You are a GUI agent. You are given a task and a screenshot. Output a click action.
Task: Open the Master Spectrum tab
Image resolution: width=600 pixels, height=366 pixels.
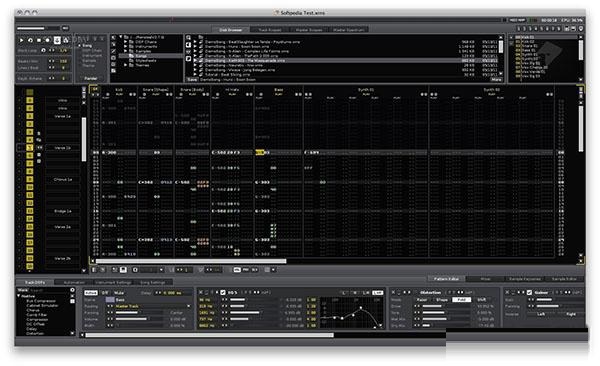click(349, 29)
